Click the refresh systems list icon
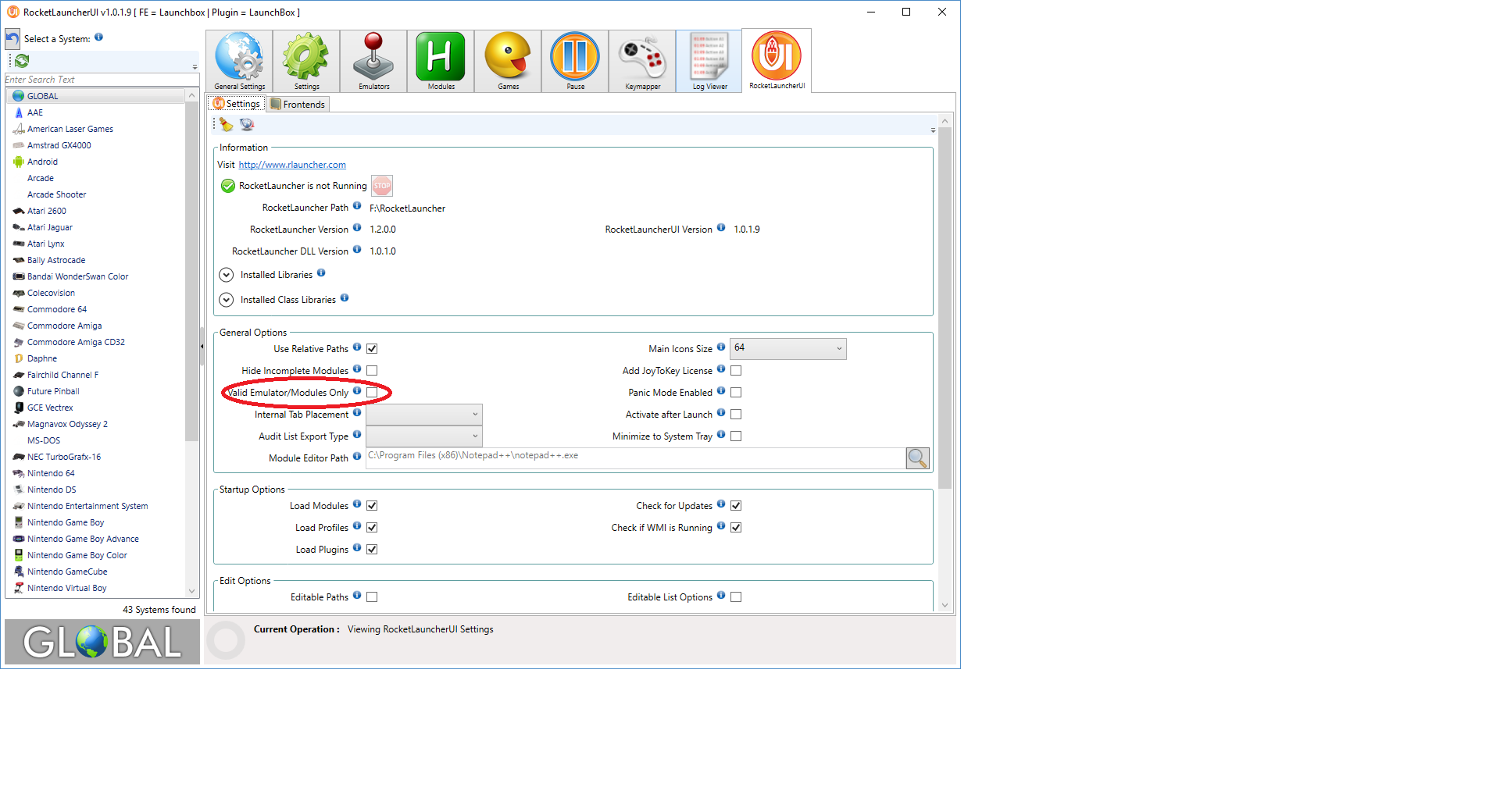This screenshot has height=812, width=1500. [x=22, y=61]
